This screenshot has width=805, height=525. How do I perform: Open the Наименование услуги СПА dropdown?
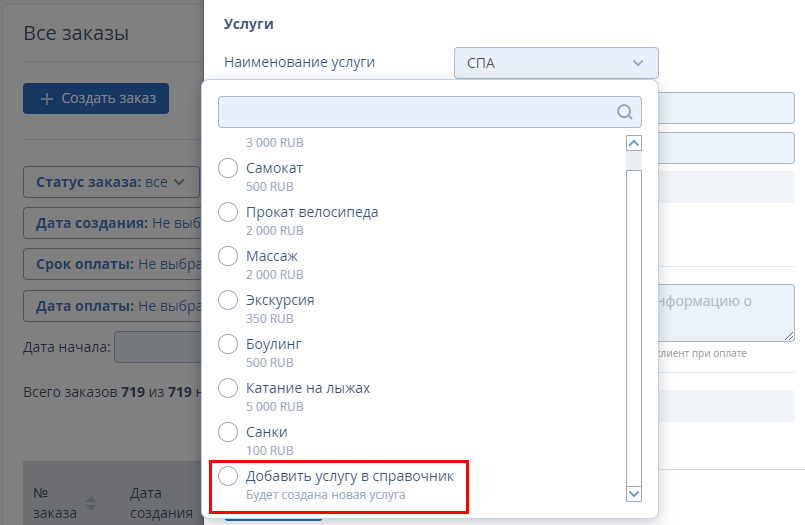click(556, 63)
